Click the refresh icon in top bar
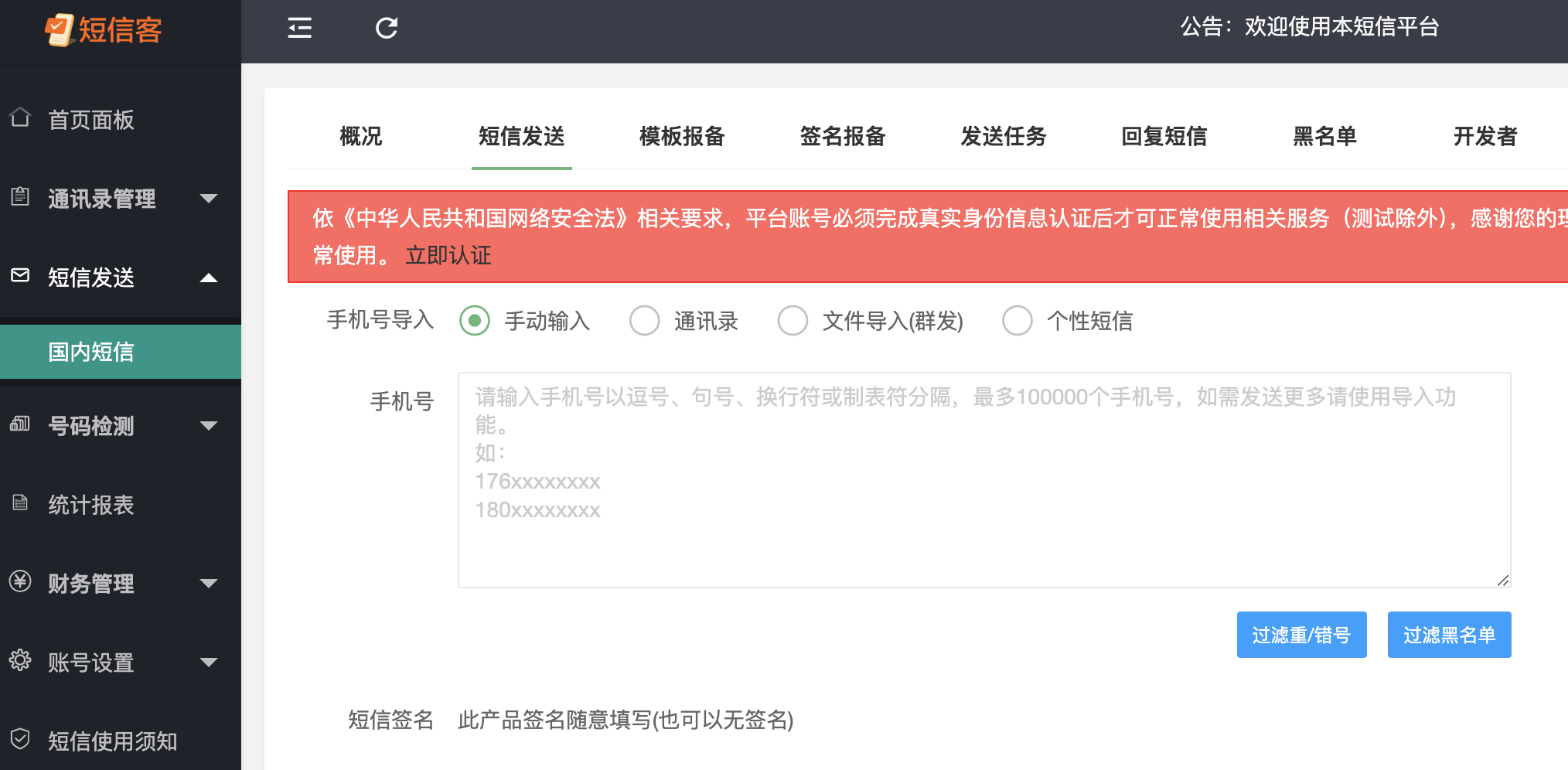 tap(386, 27)
